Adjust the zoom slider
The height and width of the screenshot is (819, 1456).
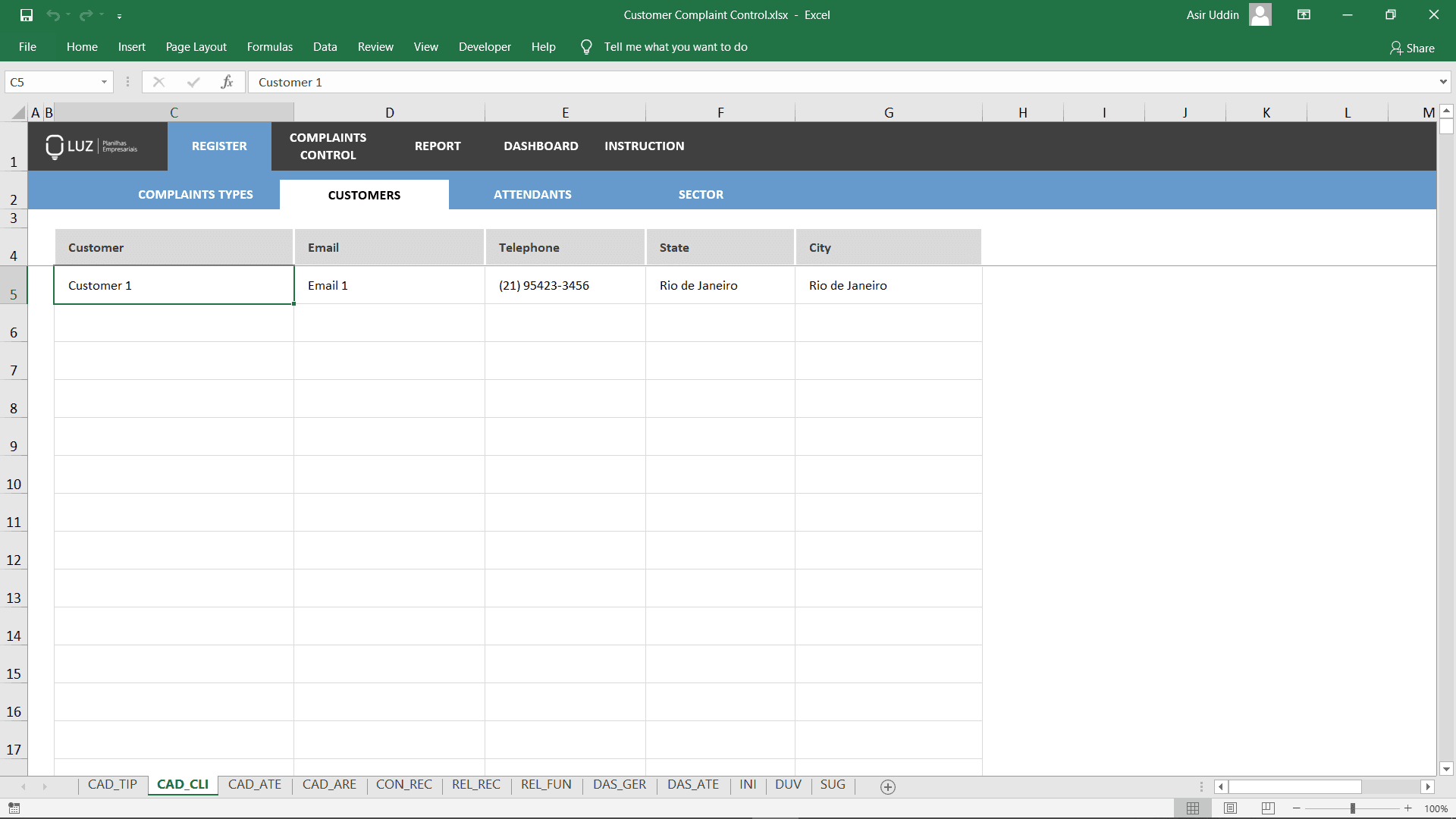click(x=1355, y=808)
